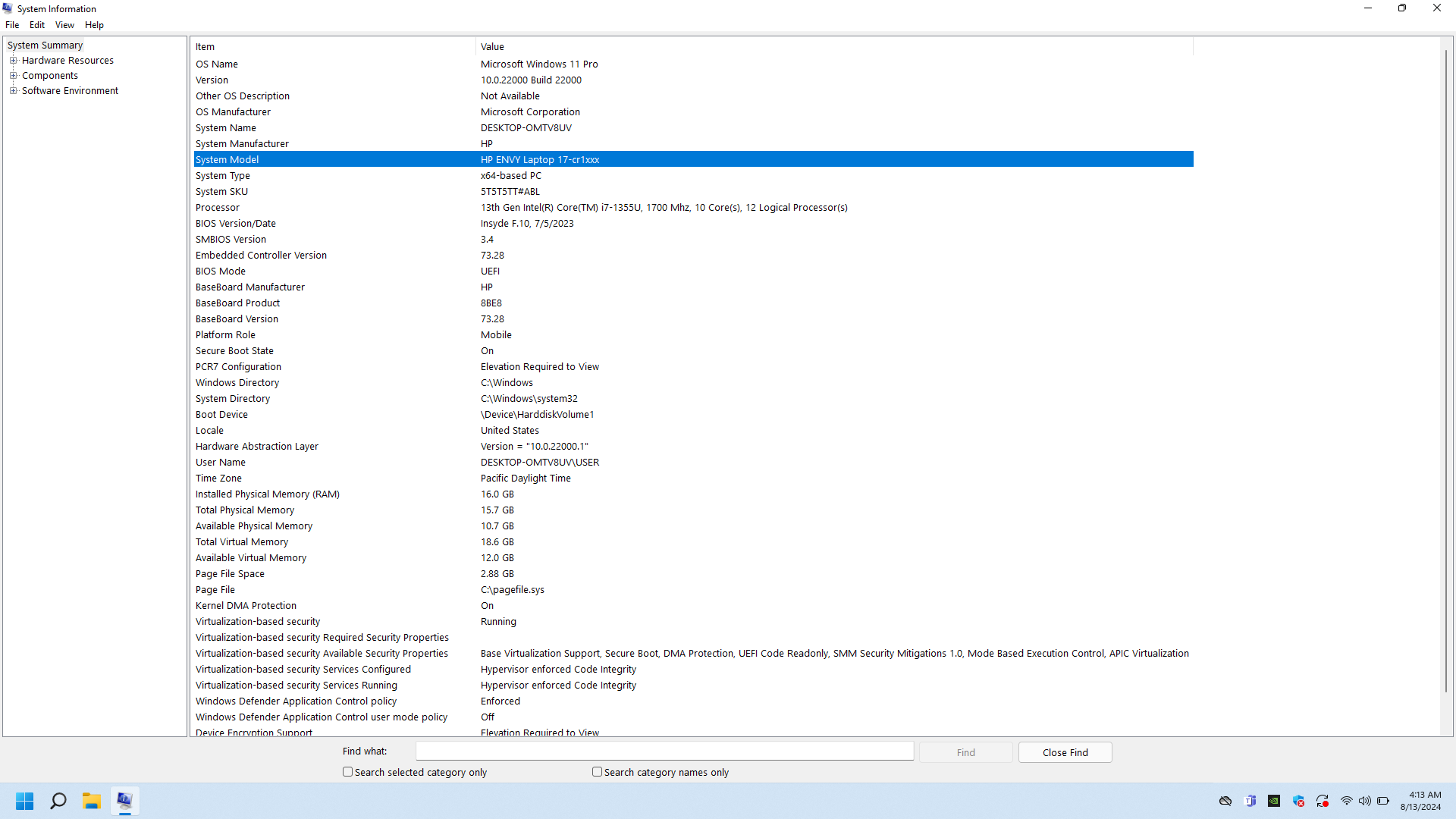Select the Total Virtual Memory row
The width and height of the screenshot is (1456, 819).
[x=693, y=542]
